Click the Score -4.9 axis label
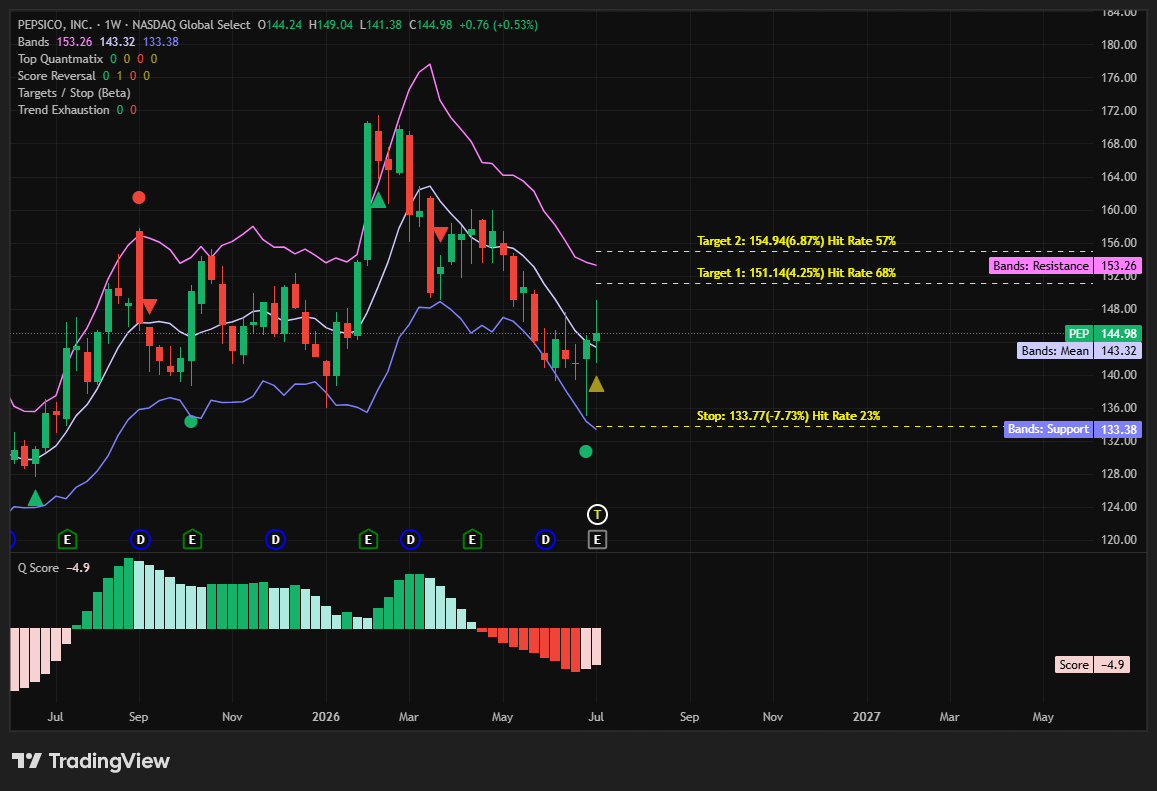Image resolution: width=1157 pixels, height=791 pixels. coord(1092,665)
